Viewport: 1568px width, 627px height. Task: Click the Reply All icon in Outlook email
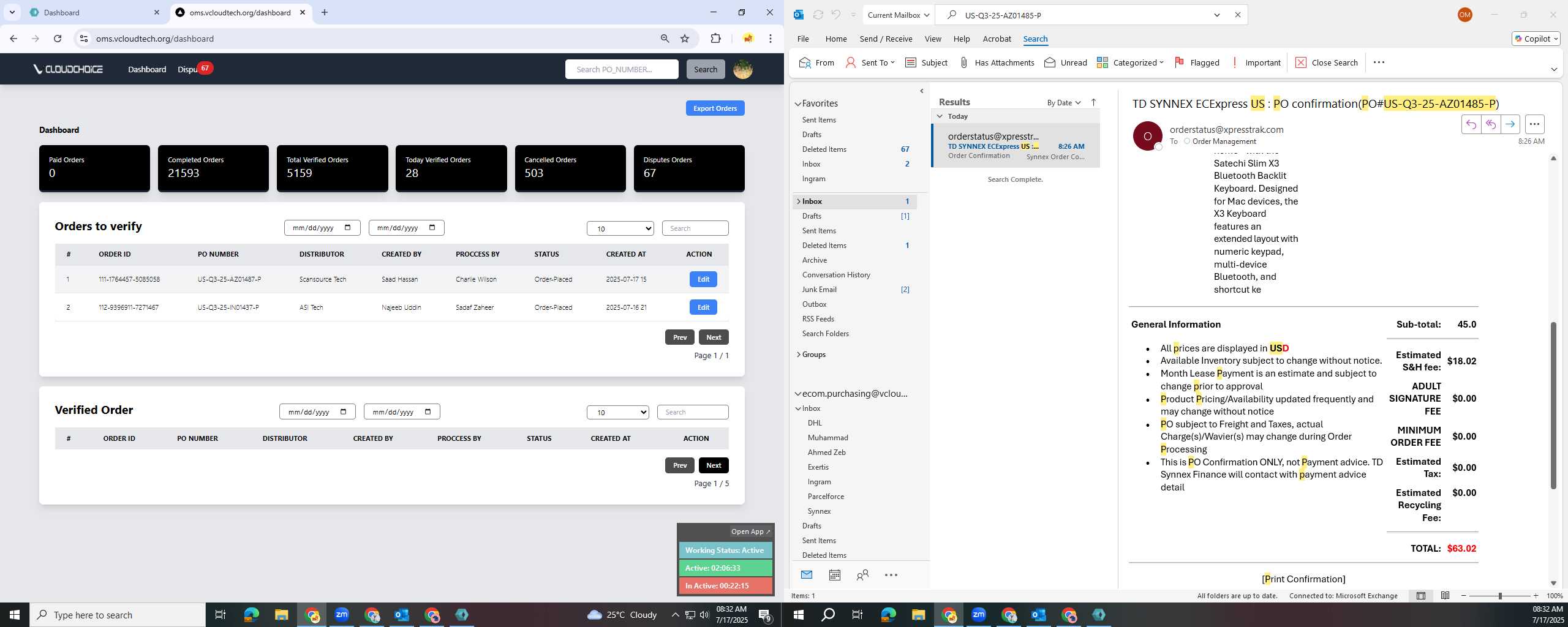click(1490, 124)
